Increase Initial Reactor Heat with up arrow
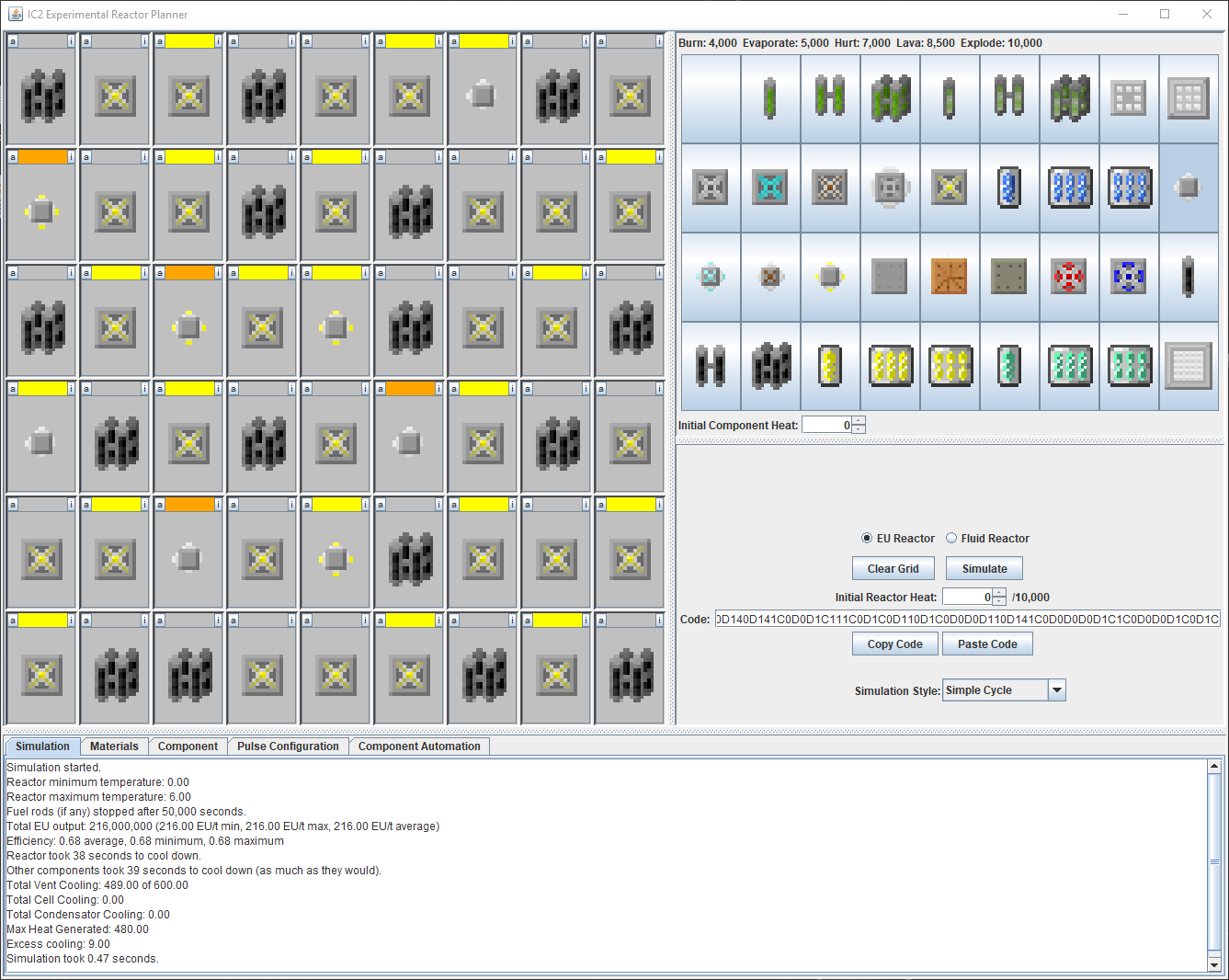 [x=999, y=592]
